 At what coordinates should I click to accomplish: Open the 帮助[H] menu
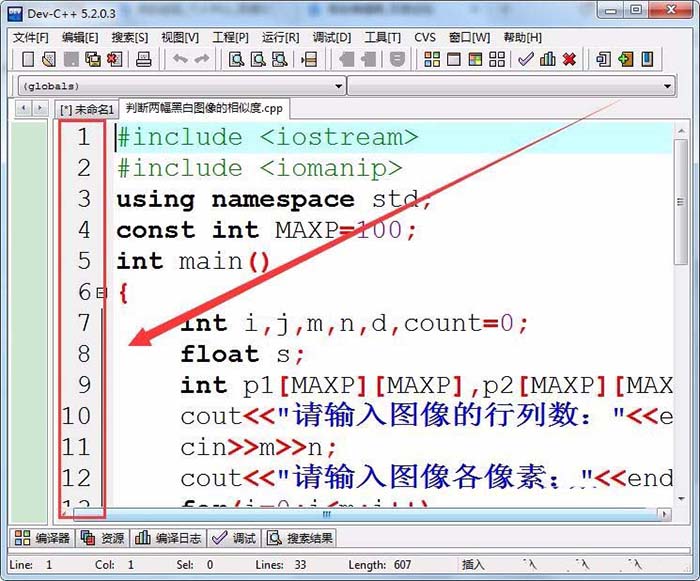(x=522, y=38)
